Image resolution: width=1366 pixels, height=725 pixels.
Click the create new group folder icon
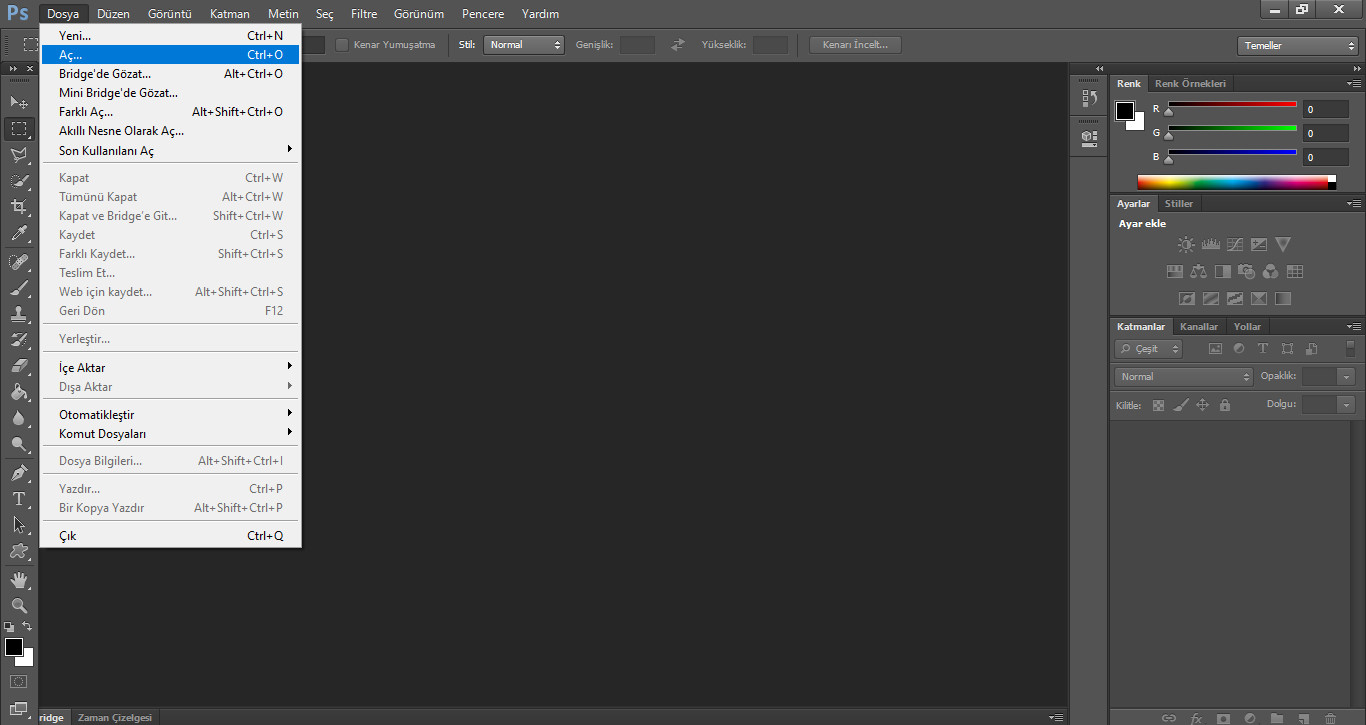pos(1276,718)
